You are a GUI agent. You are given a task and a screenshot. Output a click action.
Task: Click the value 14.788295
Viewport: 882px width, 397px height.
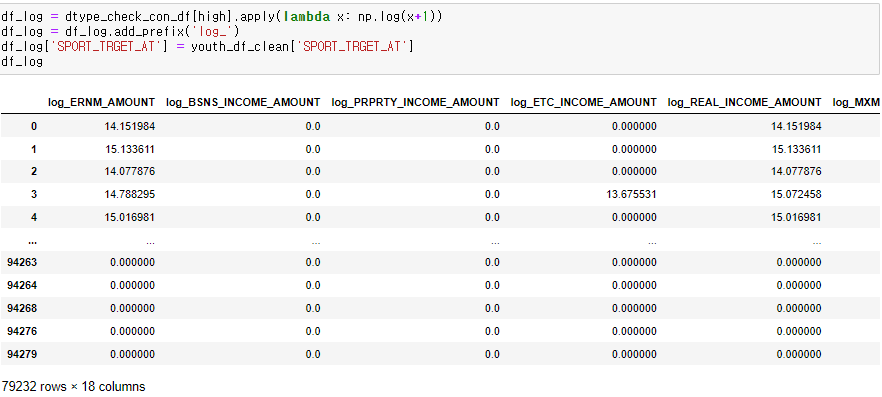pos(129,195)
